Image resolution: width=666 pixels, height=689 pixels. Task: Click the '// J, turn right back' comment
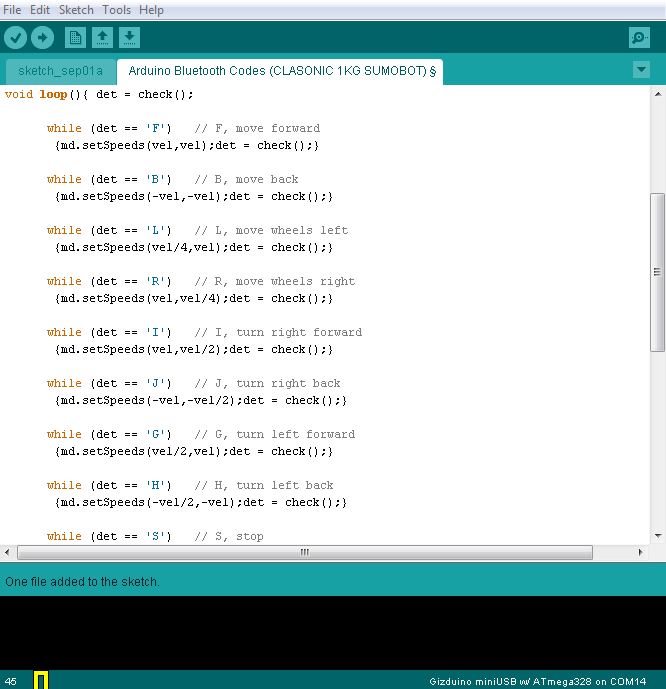coord(268,383)
